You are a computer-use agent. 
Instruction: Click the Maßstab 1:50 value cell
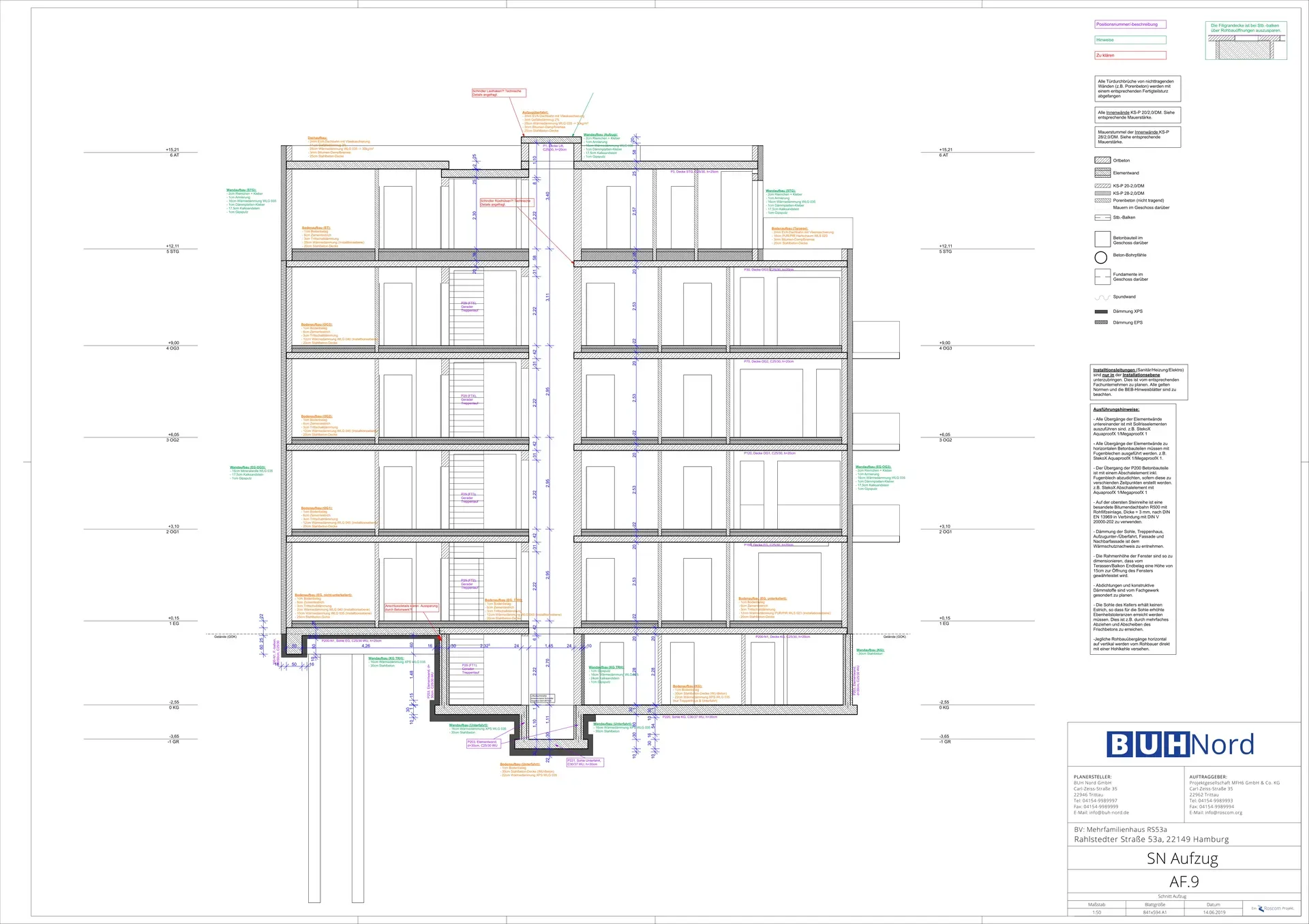(x=1096, y=912)
